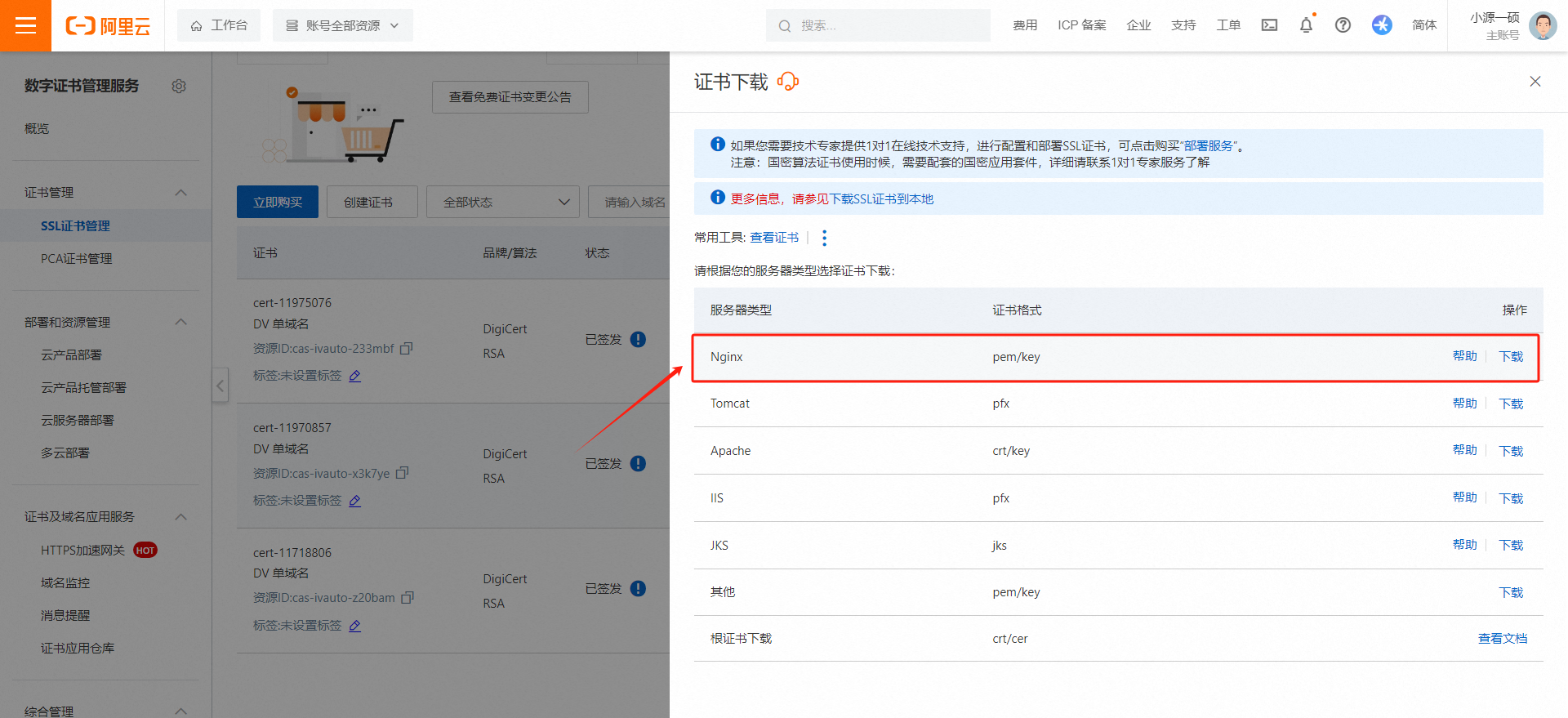Viewport: 1568px width, 718px height.
Task: Open 证书应用仓库 in the sidebar
Action: tap(78, 648)
